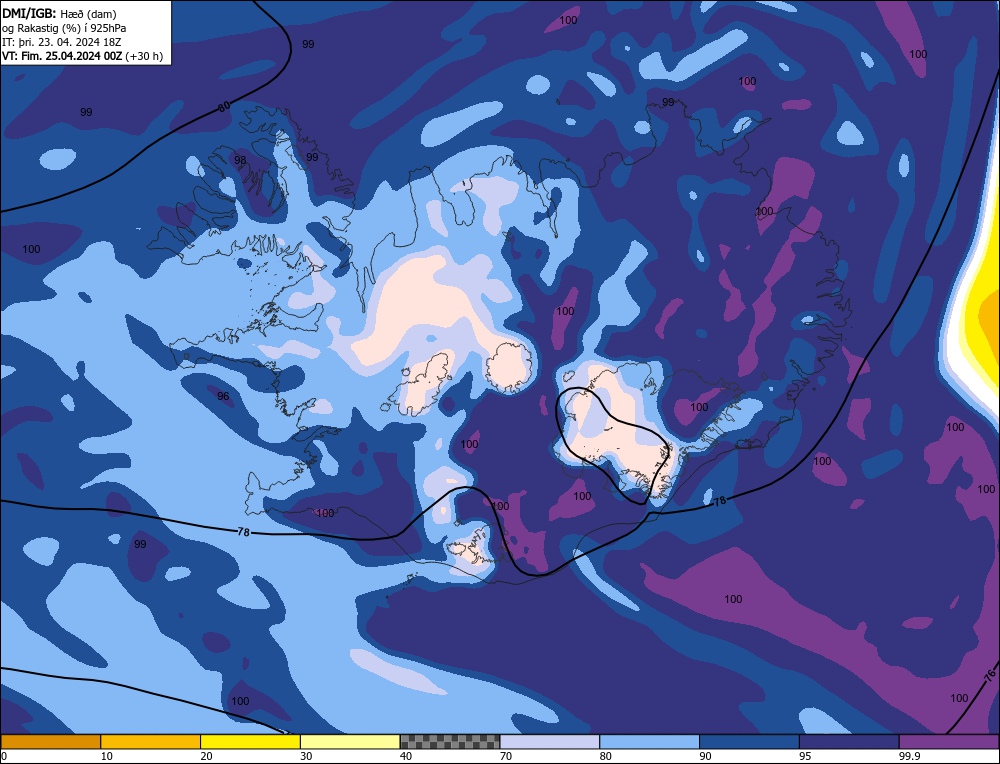Viewport: 1000px width, 764px height.
Task: Click the medium blue 90–95 legend swatch
Action: [749, 741]
